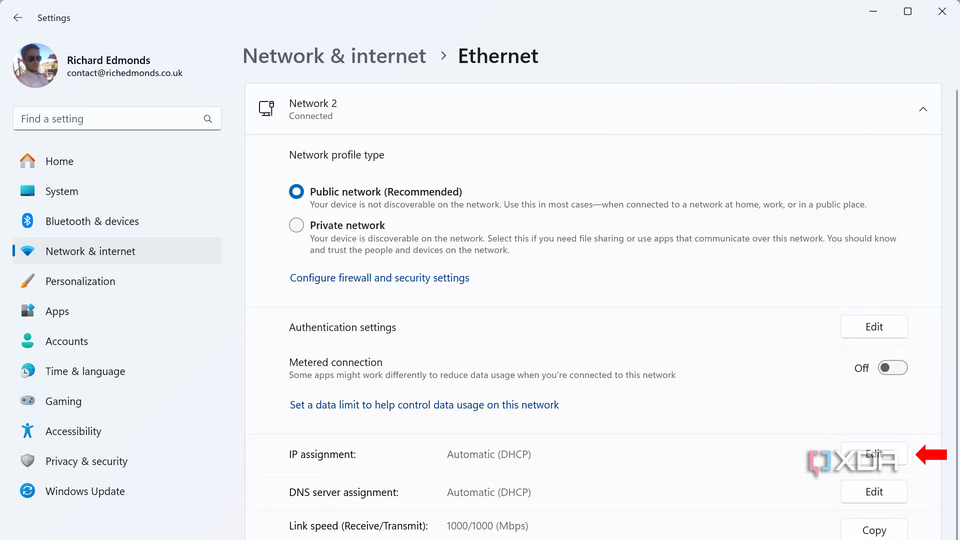The image size is (960, 540).
Task: Open Time & language settings
Action: (x=117, y=371)
